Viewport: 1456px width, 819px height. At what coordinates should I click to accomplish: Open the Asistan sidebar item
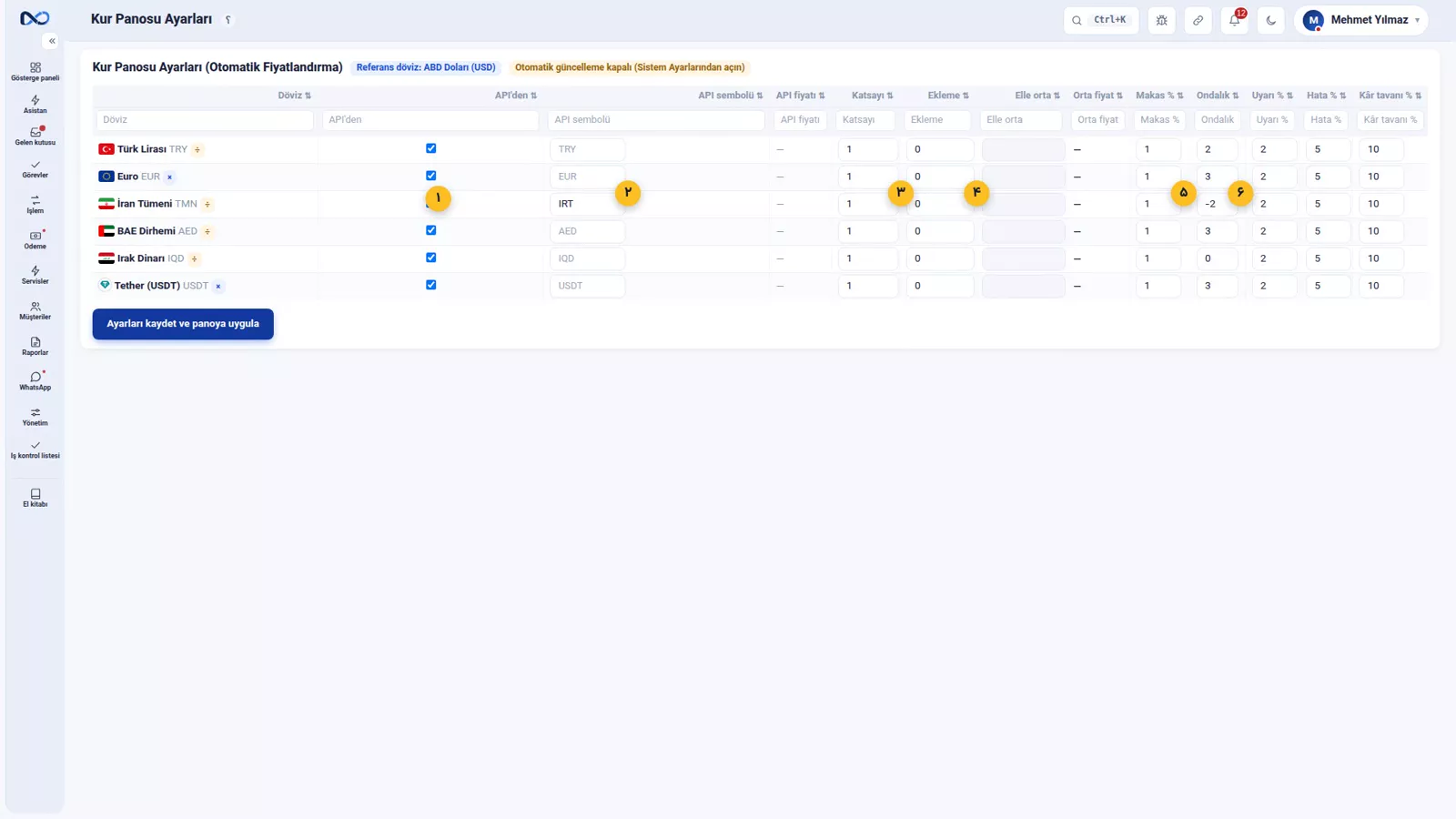pyautogui.click(x=35, y=105)
